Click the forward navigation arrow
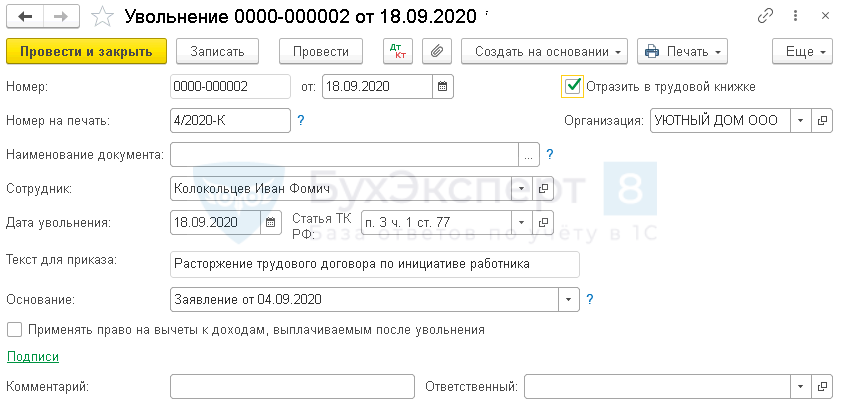This screenshot has width=851, height=406. point(60,17)
